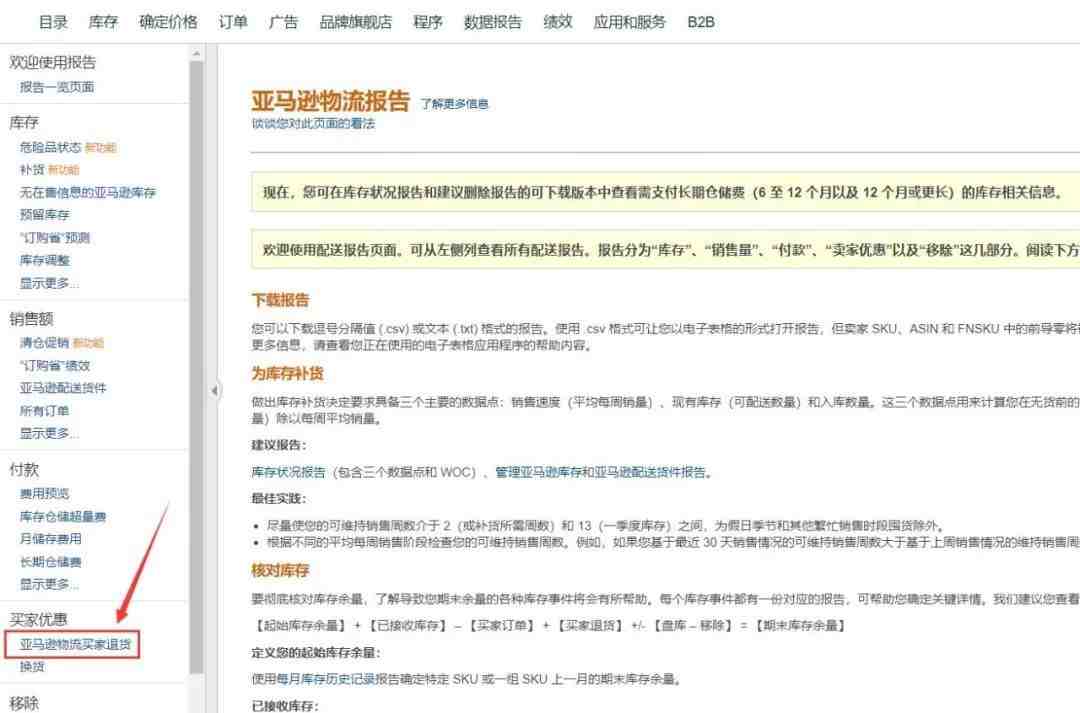Select the 数据报告 top menu item

pyautogui.click(x=493, y=22)
